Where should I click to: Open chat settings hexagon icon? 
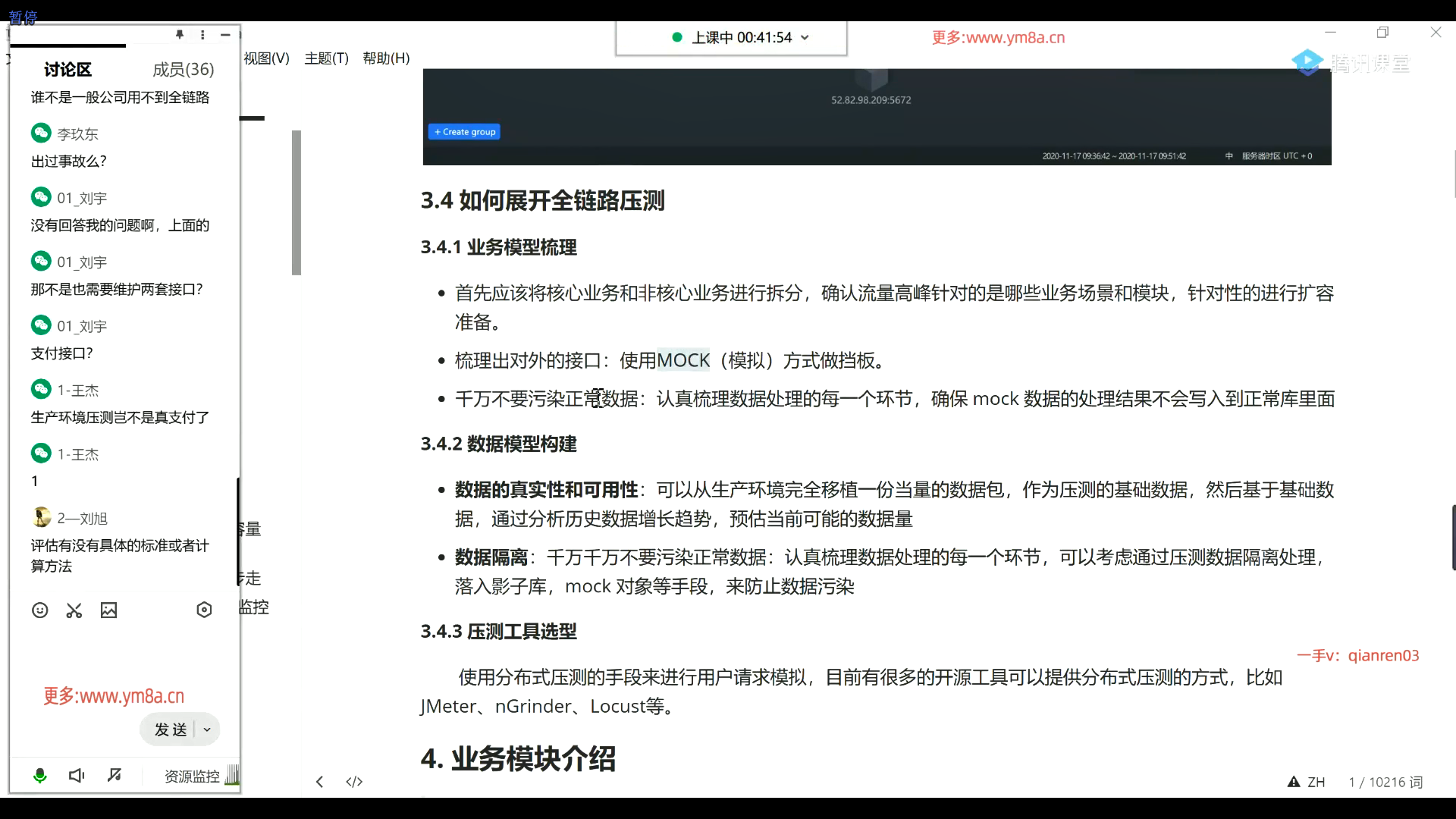click(204, 610)
